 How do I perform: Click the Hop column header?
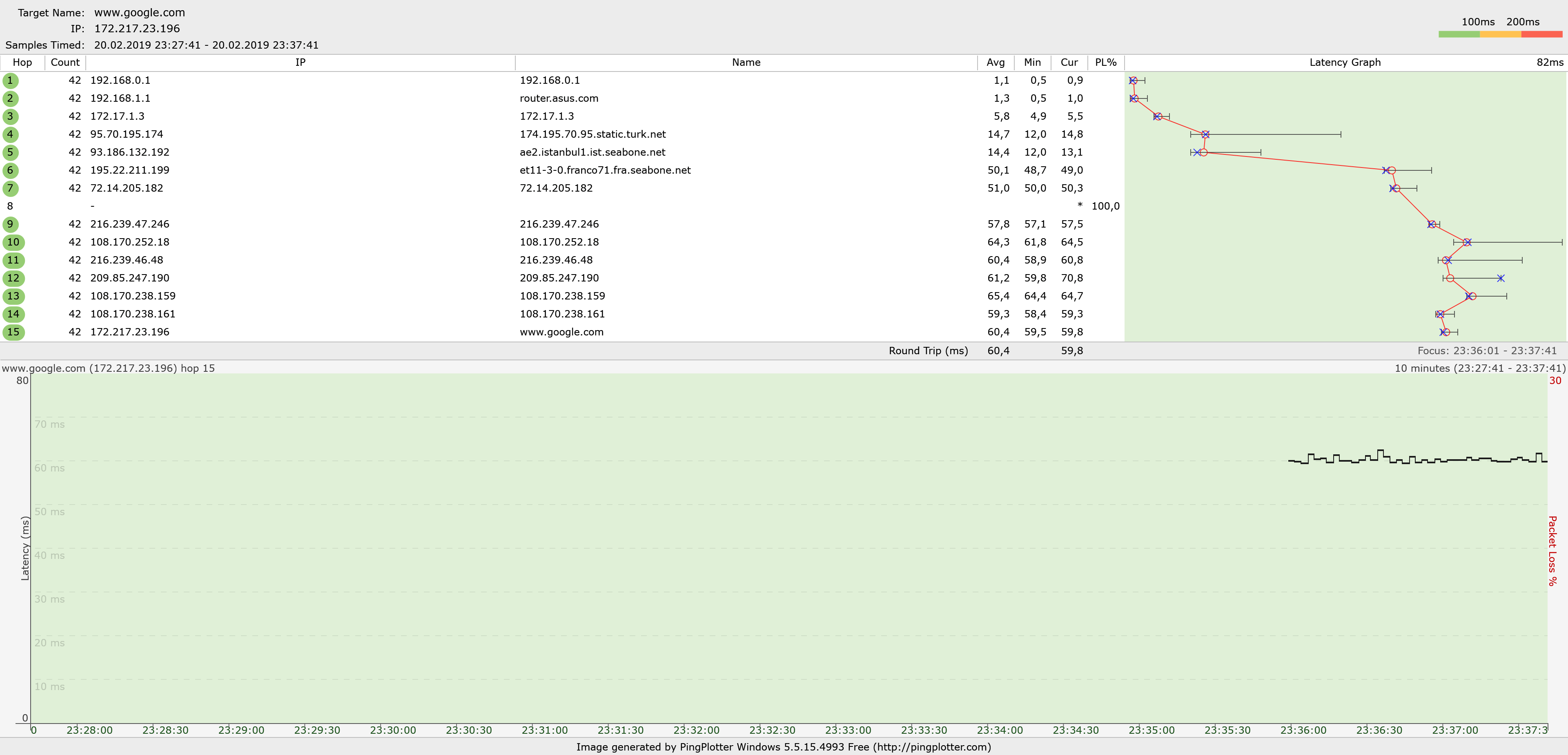coord(22,62)
